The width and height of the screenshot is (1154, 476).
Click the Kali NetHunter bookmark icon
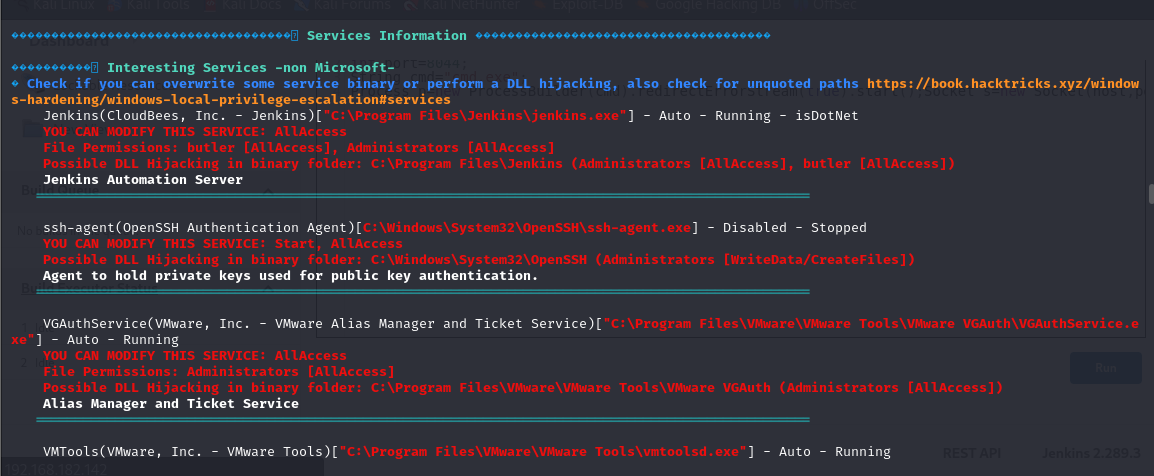411,4
